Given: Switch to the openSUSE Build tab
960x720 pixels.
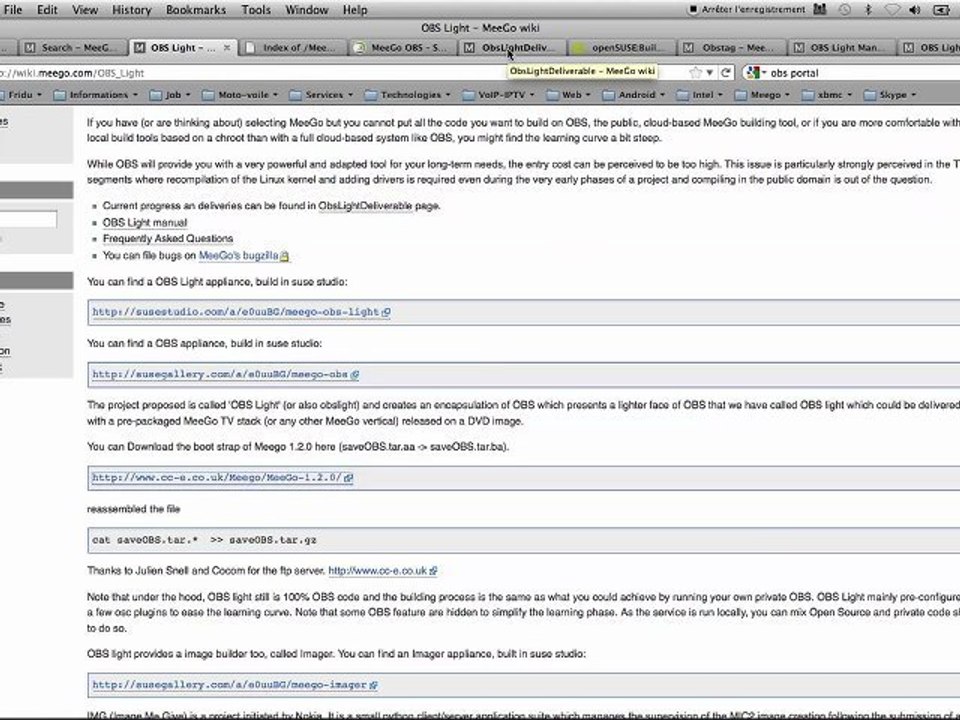Looking at the screenshot, I should (623, 48).
